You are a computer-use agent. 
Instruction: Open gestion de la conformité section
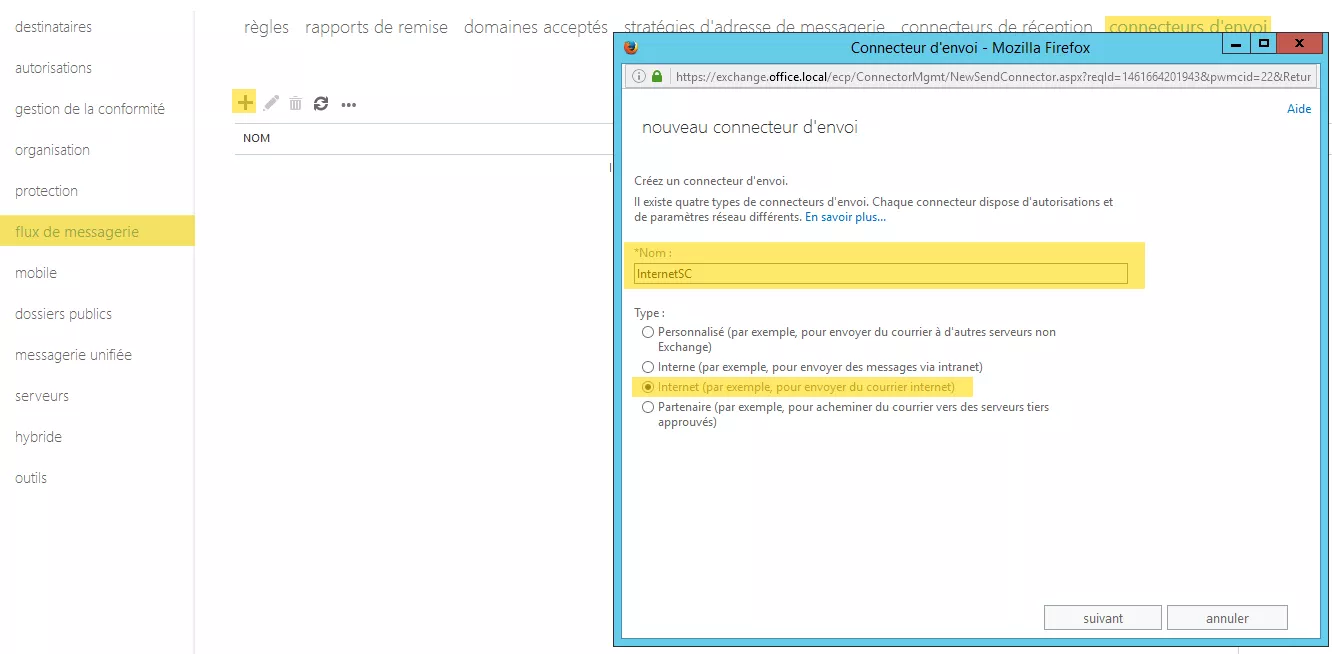click(90, 109)
